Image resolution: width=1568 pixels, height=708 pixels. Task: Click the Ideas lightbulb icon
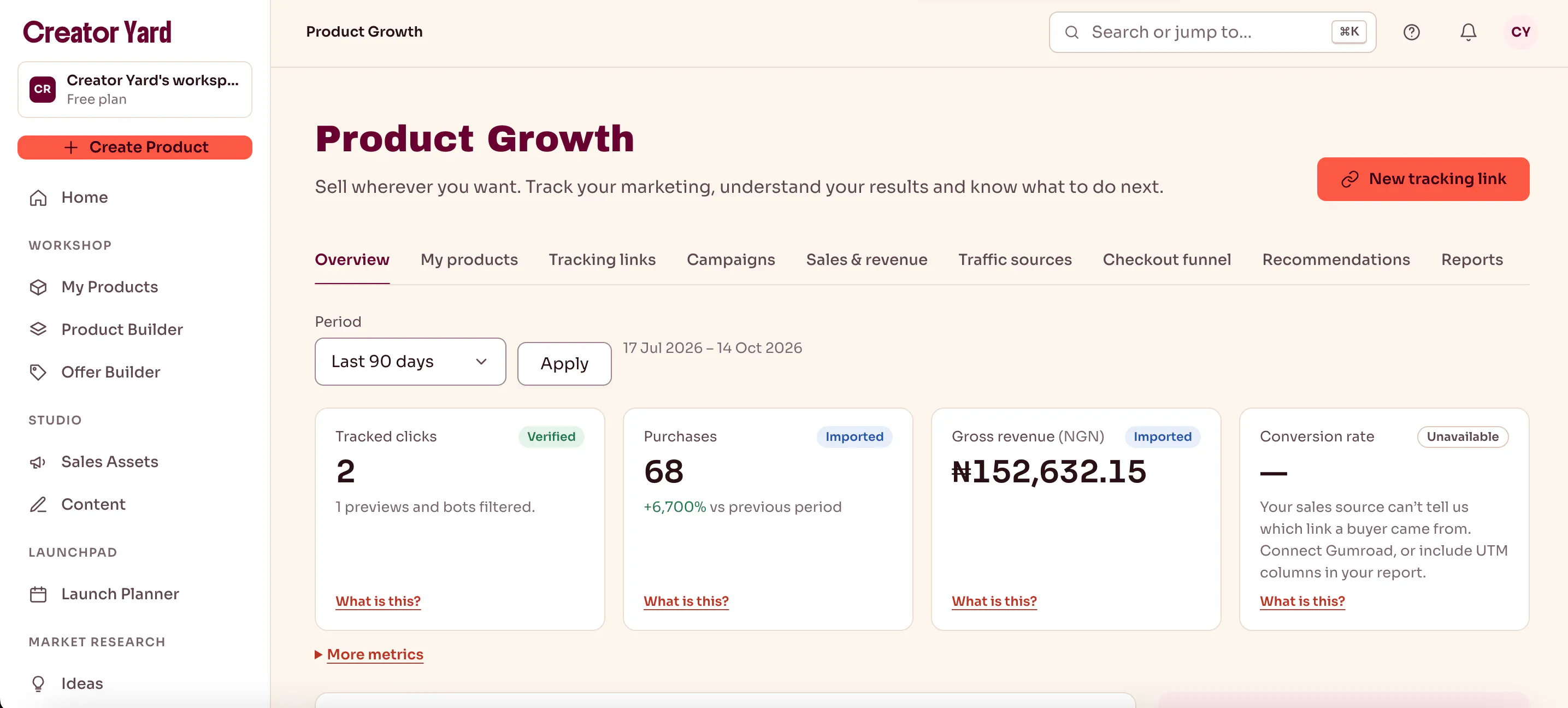(38, 683)
